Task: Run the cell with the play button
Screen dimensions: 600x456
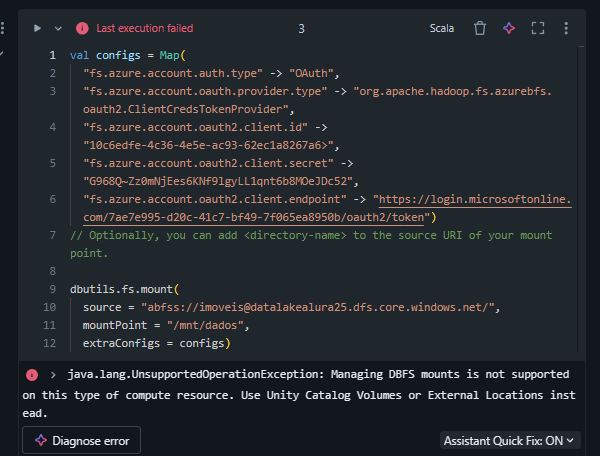Action: (x=38, y=28)
